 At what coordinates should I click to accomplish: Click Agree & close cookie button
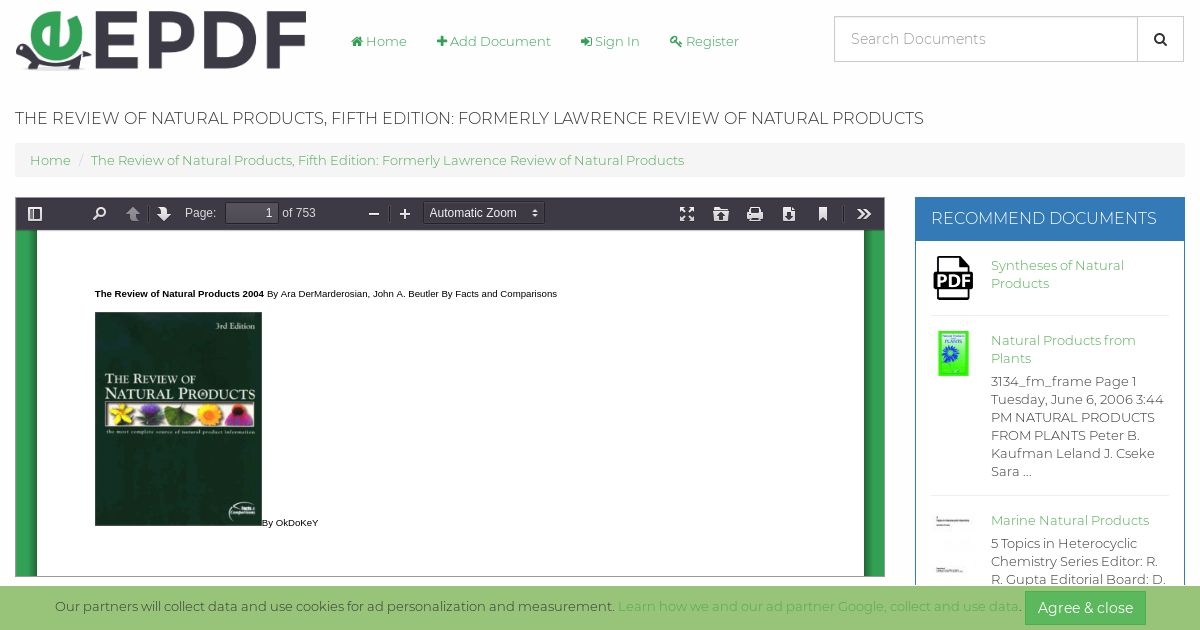click(1085, 608)
